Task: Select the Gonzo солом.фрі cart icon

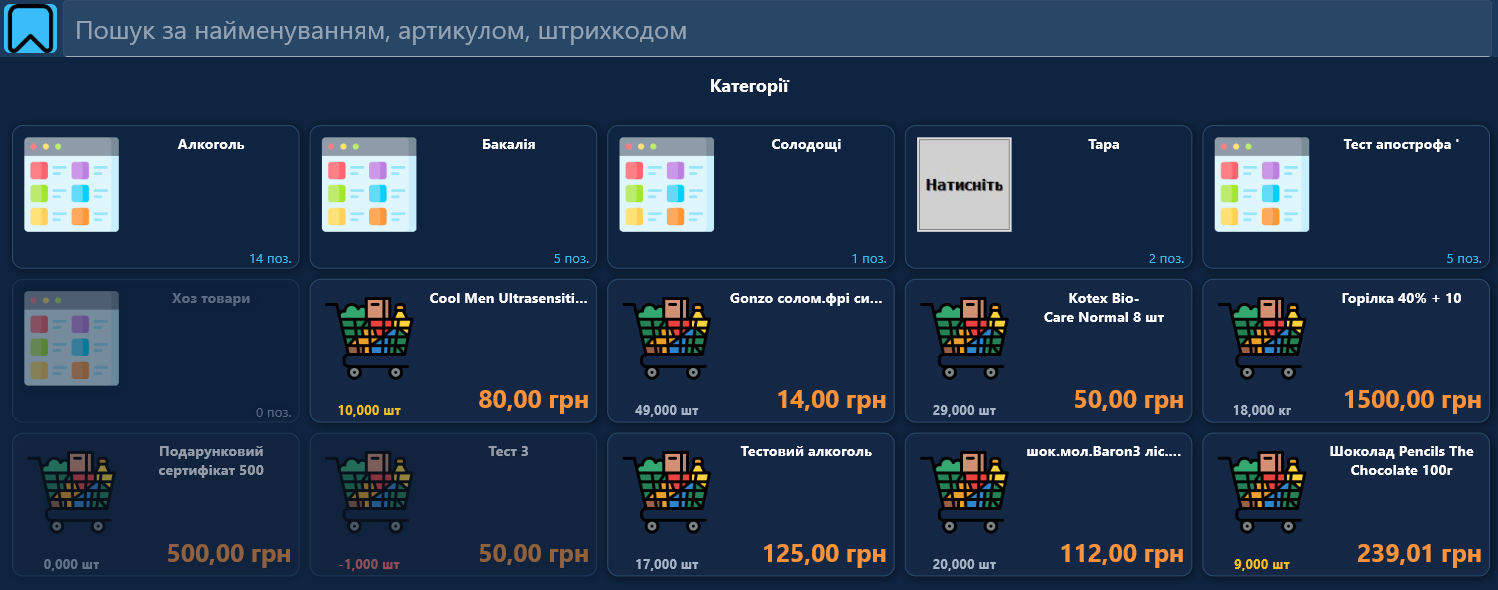Action: pos(667,339)
